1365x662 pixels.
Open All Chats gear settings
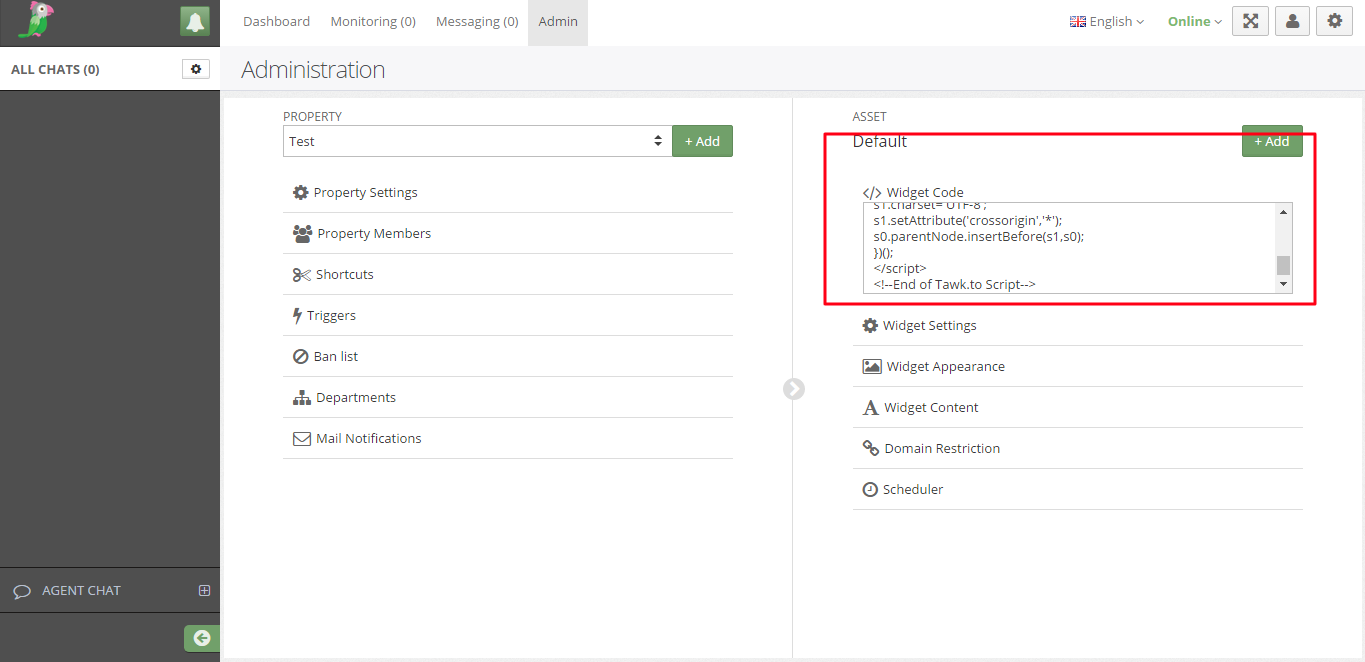196,69
